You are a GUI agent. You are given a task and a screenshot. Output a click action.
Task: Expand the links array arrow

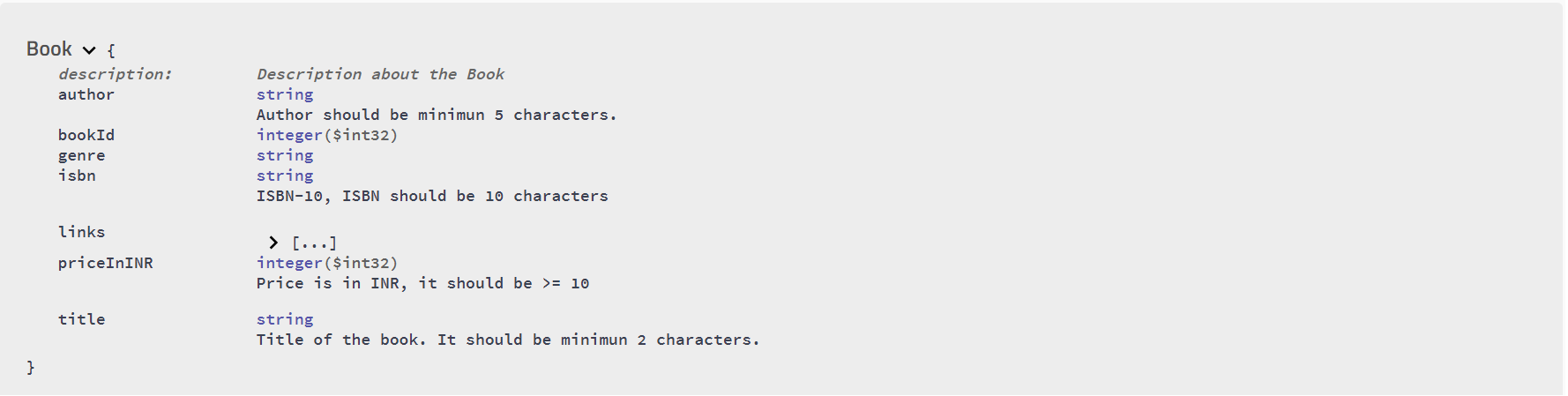tap(273, 243)
